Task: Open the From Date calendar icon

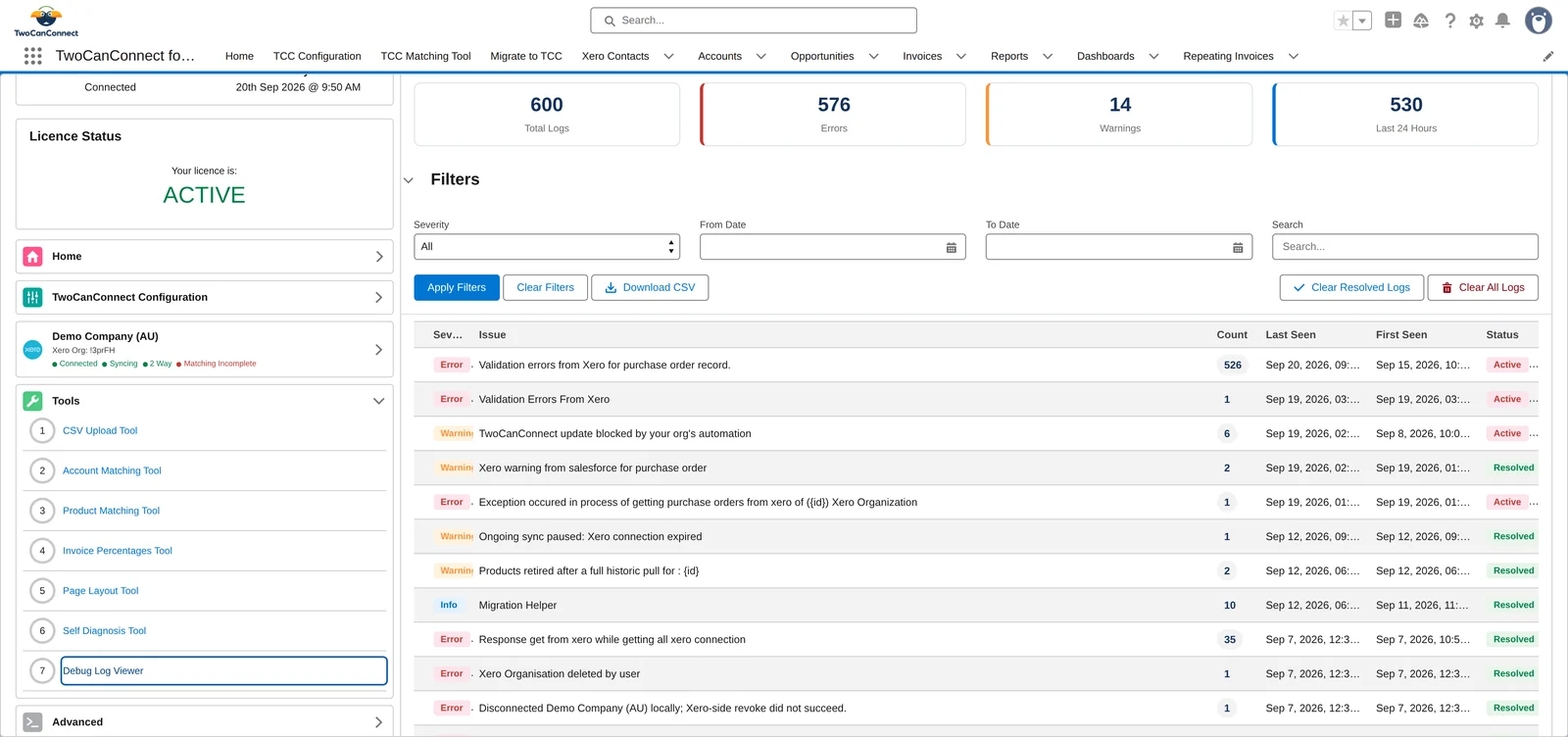Action: coord(951,248)
